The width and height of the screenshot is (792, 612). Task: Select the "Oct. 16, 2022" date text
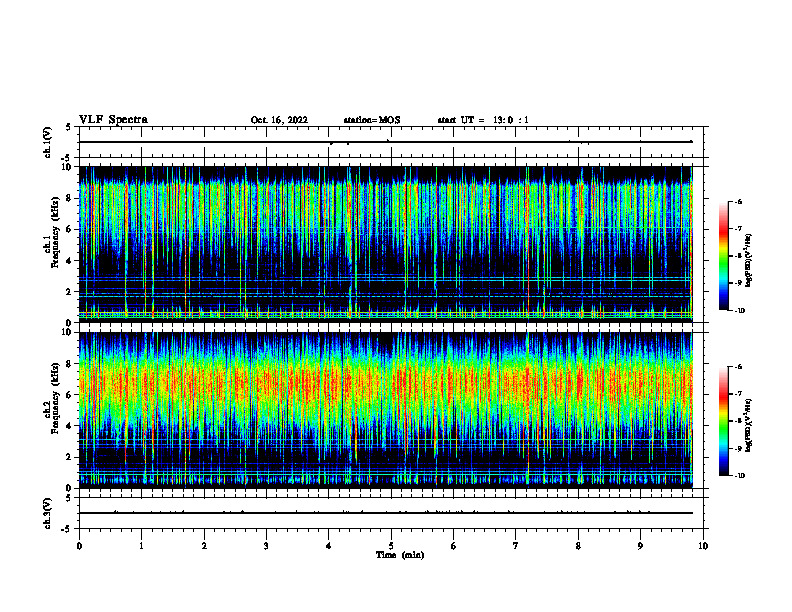(x=279, y=120)
